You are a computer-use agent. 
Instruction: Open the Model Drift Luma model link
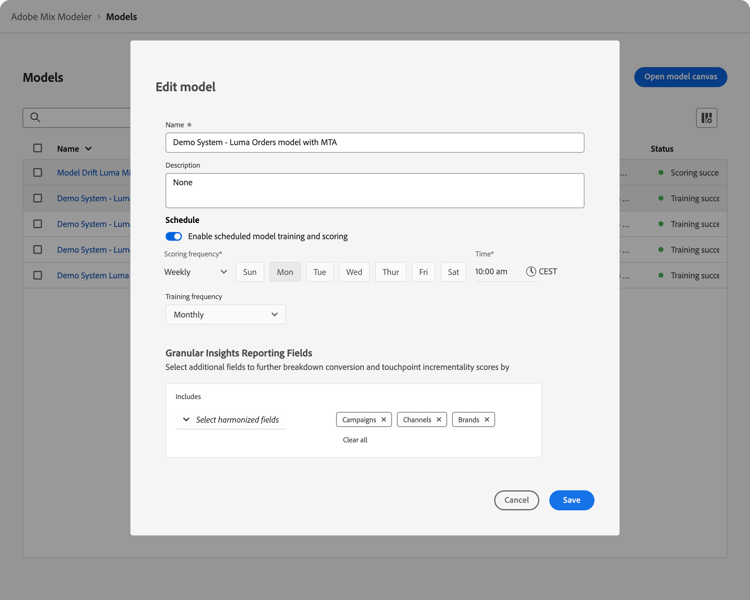[94, 173]
